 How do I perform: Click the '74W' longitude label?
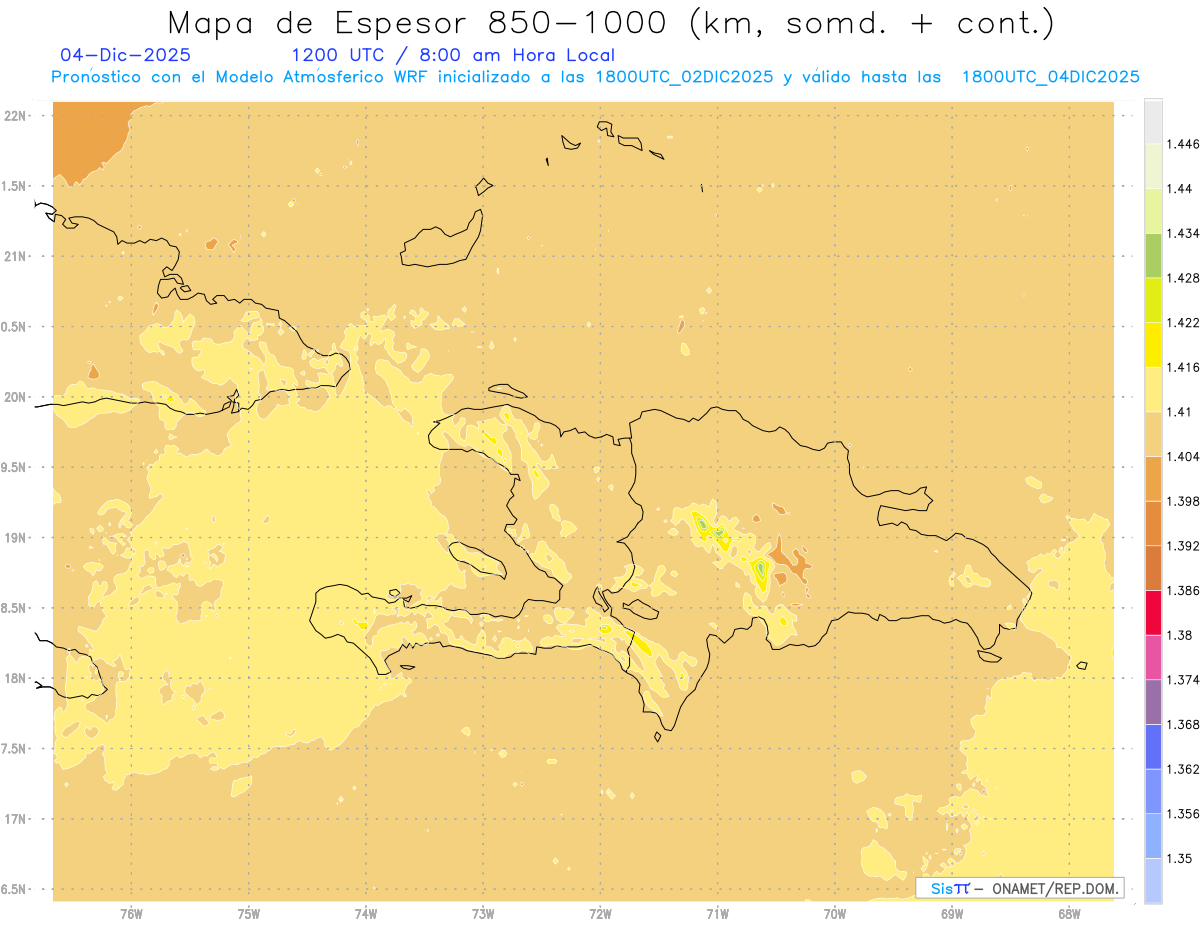(x=366, y=914)
